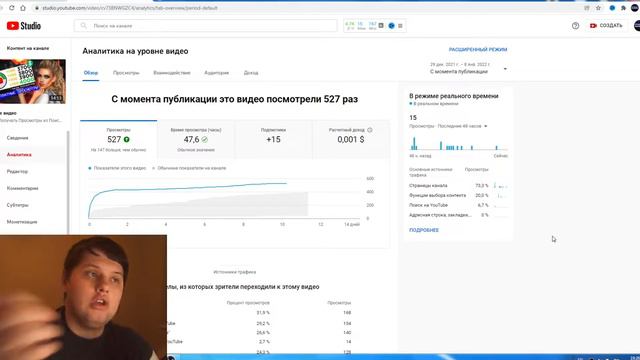Open the date range dropdown С момента публикации
The width and height of the screenshot is (640, 360).
coord(468,68)
